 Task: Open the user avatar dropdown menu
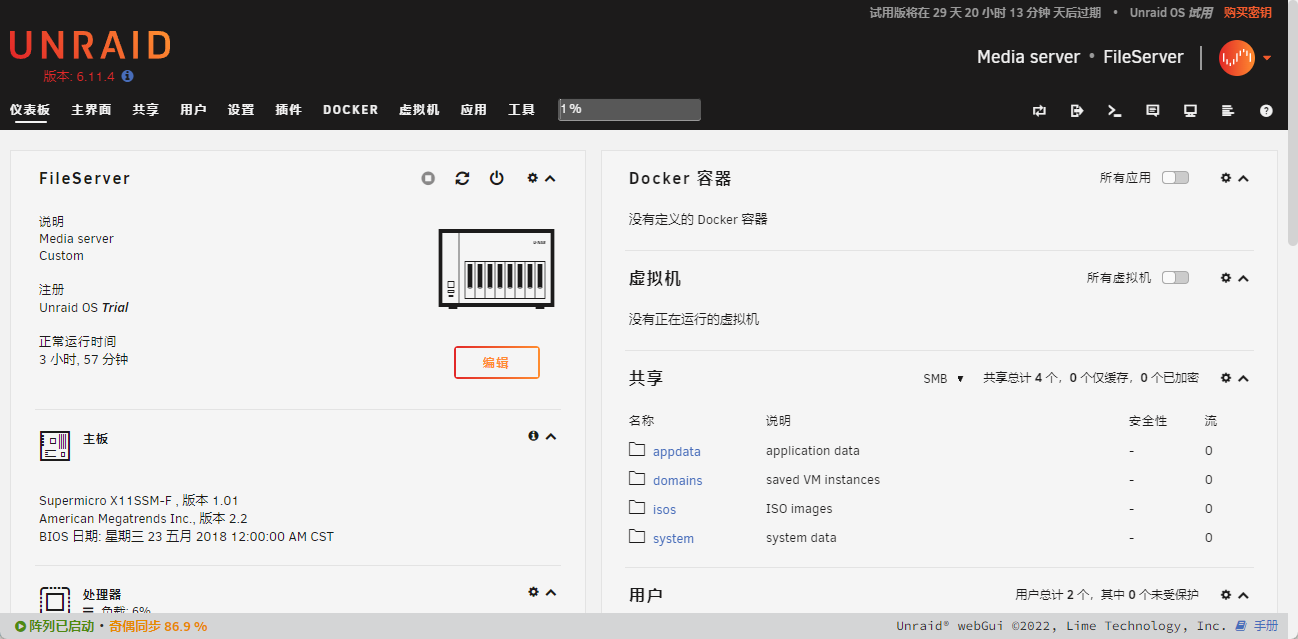[1245, 58]
